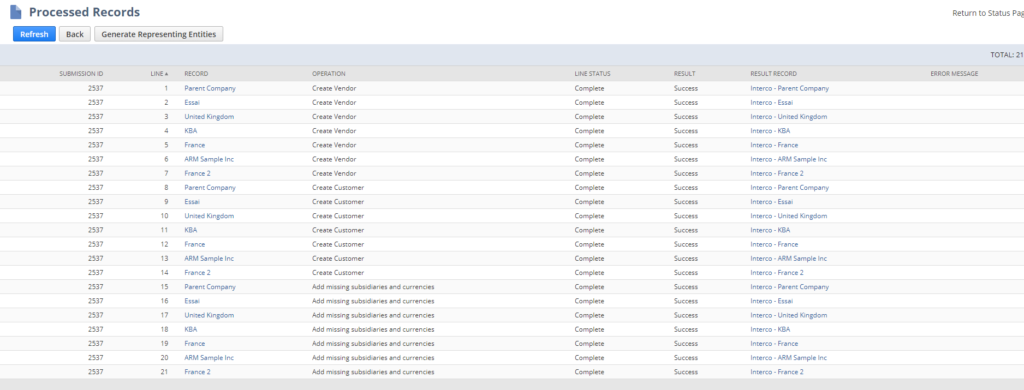This screenshot has width=1024, height=390.
Task: Open France 2 record on line 21
Action: click(x=197, y=372)
